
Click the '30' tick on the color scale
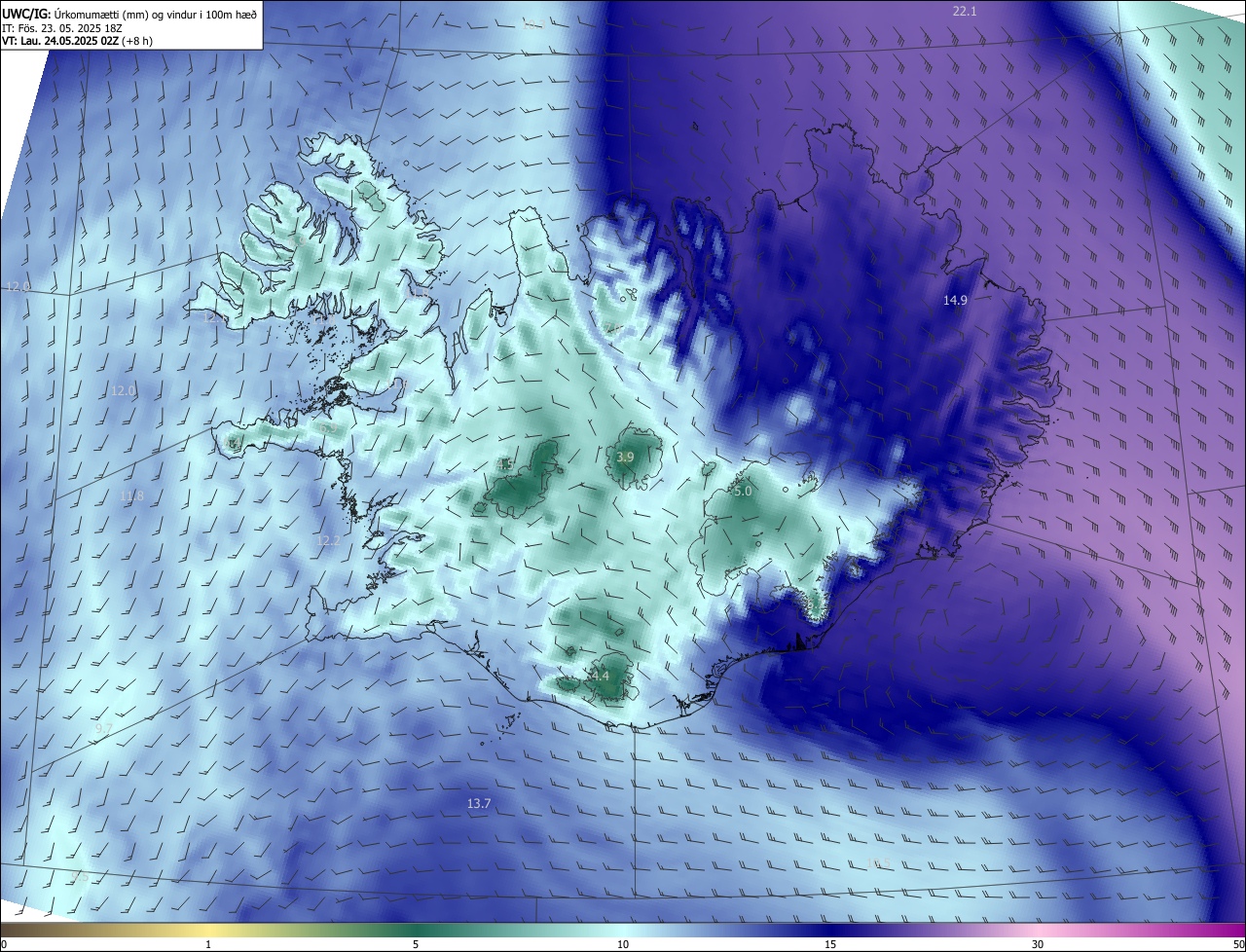pyautogui.click(x=1038, y=944)
